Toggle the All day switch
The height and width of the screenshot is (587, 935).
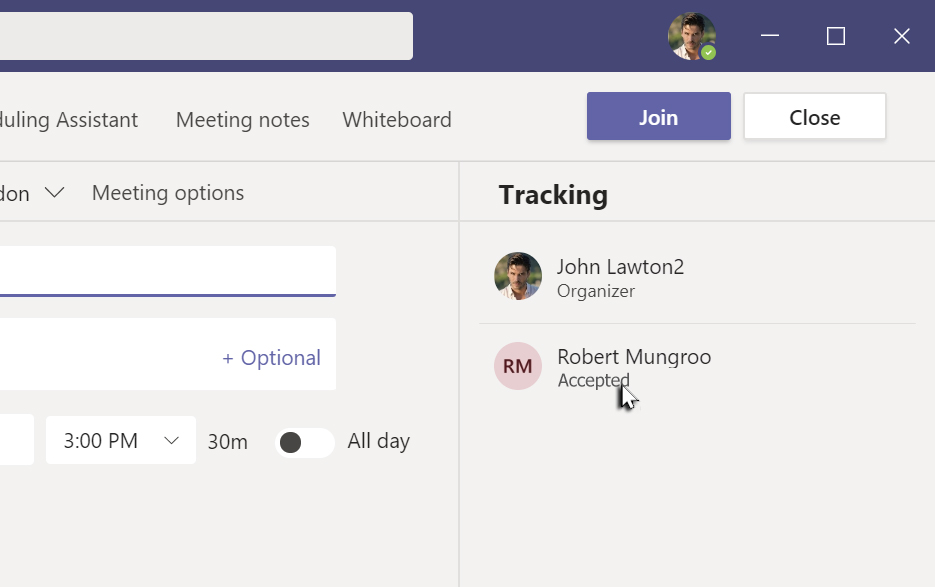(304, 442)
